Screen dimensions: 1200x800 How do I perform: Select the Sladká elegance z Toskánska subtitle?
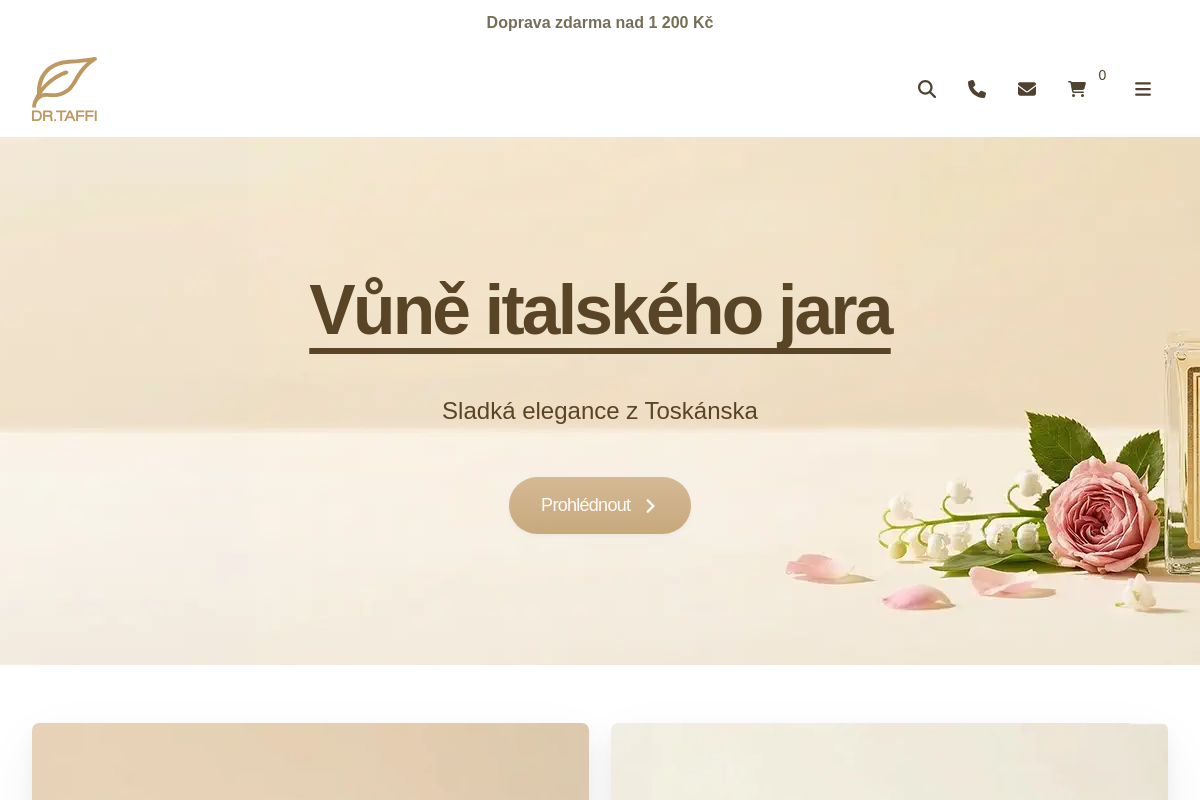coord(600,411)
